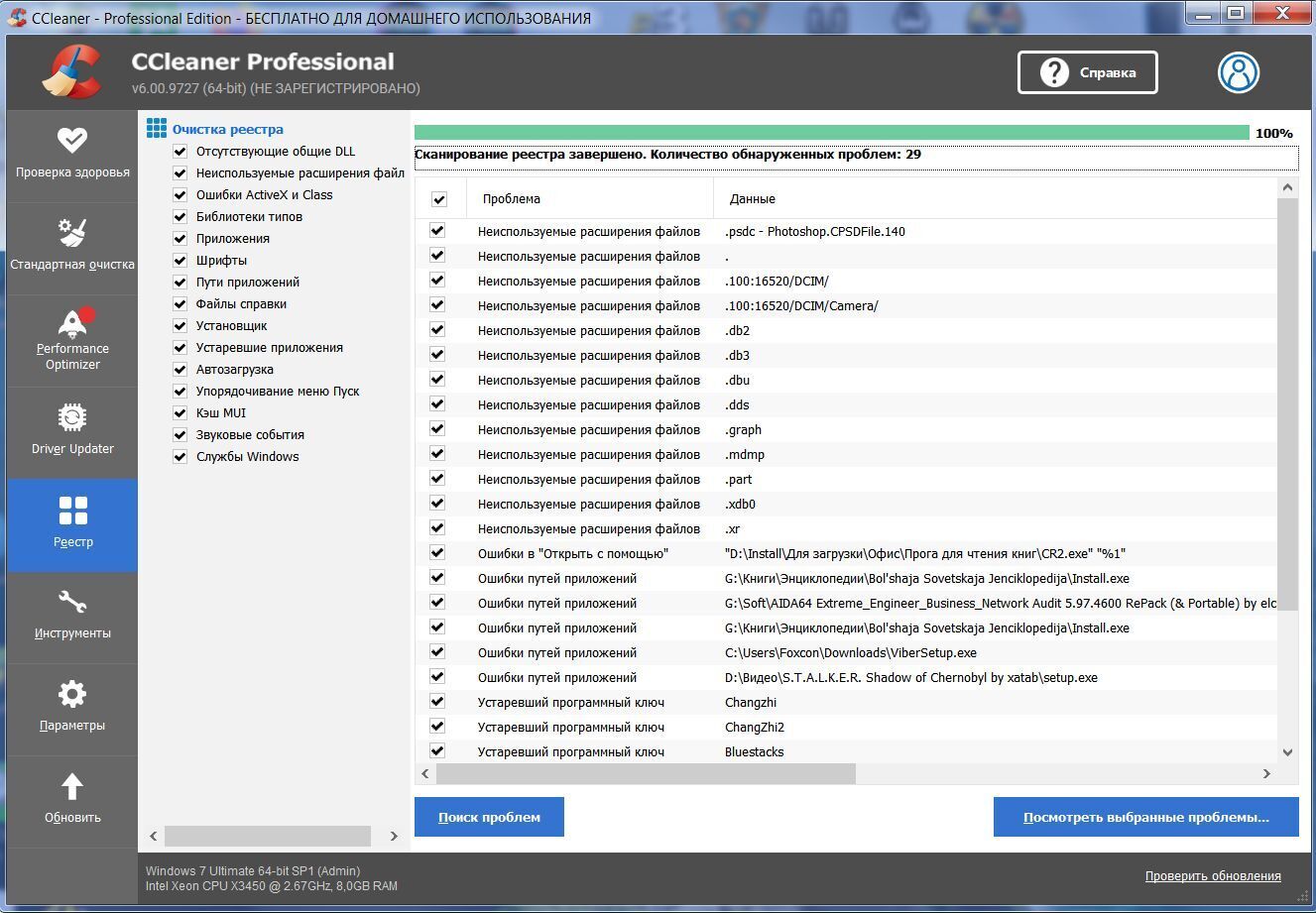1316x913 pixels.
Task: Click the green scan progress bar
Action: [832, 133]
